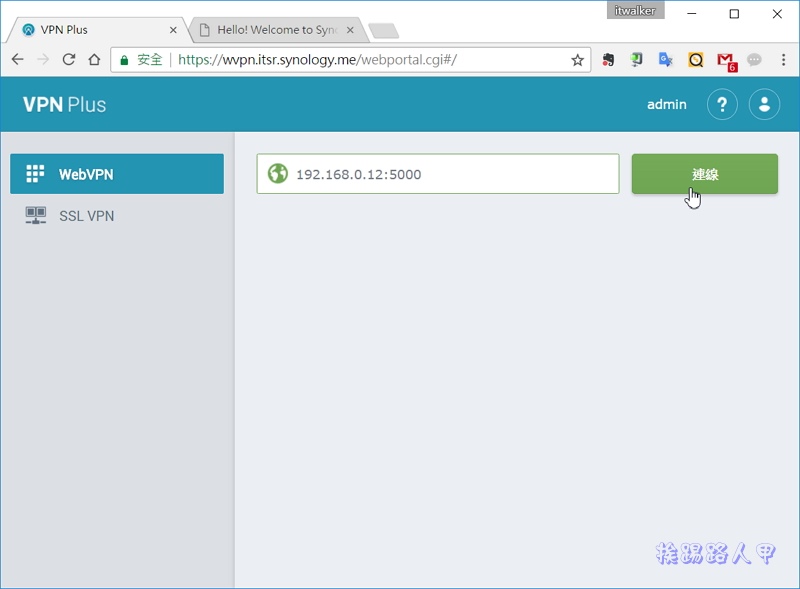Reload the current page

click(x=69, y=60)
